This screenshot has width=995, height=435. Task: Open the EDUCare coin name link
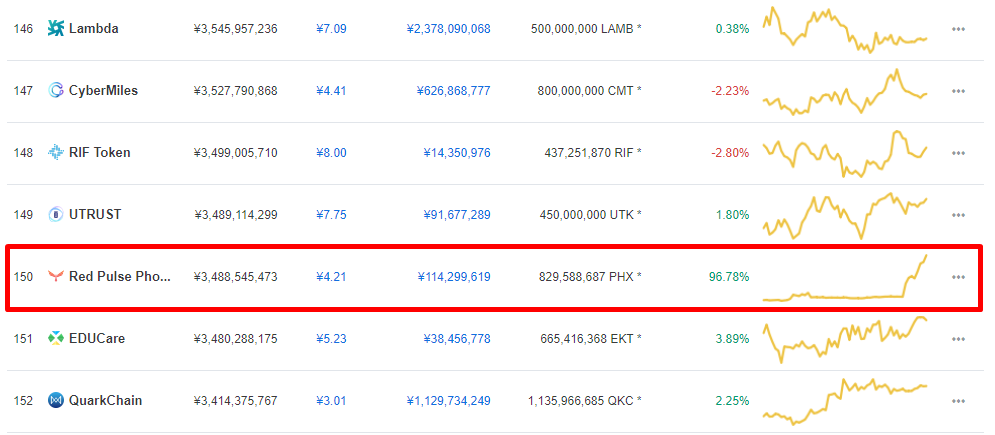[x=97, y=339]
